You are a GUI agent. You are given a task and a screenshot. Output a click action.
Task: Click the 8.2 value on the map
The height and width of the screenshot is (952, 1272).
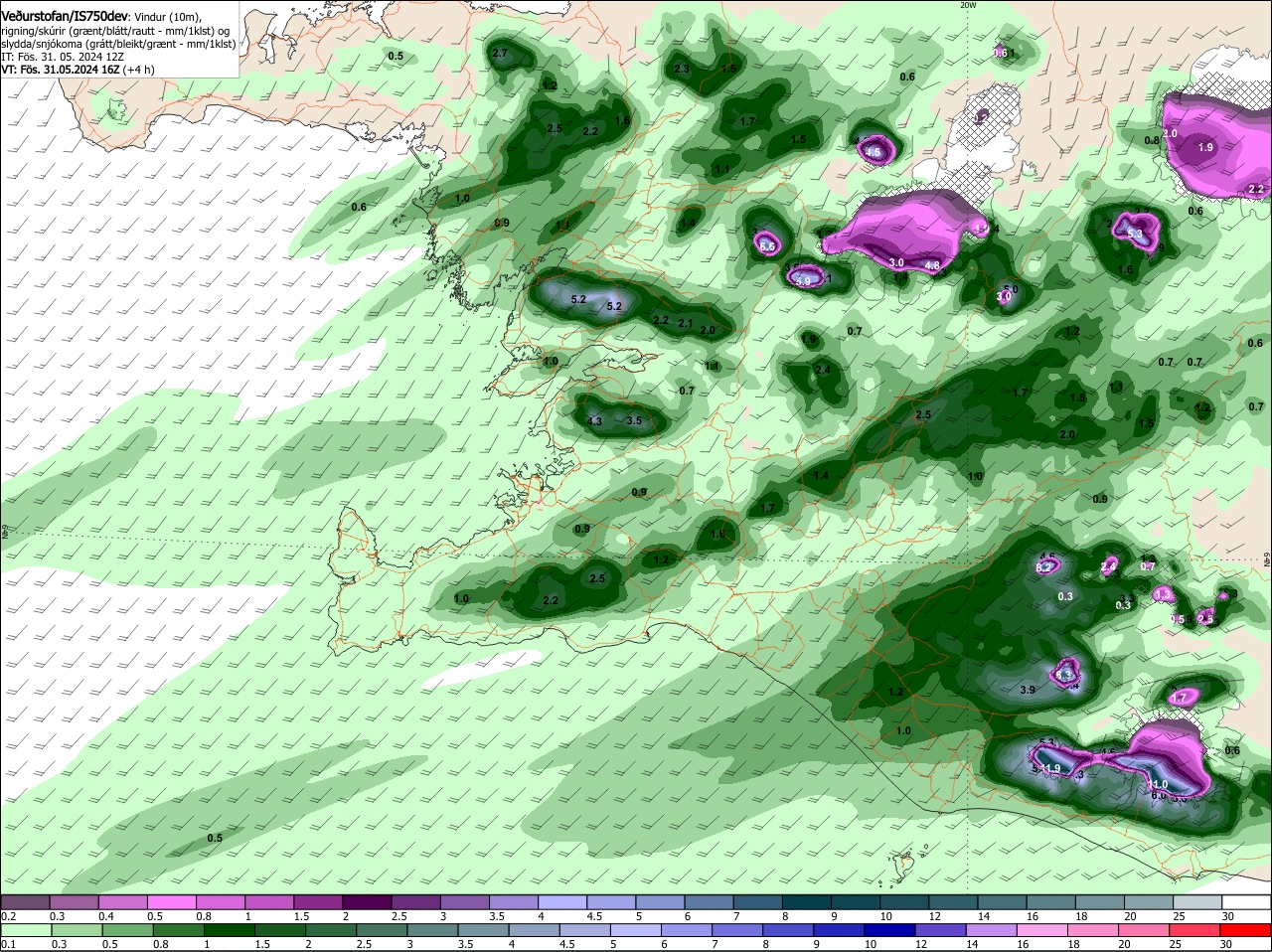click(1043, 567)
